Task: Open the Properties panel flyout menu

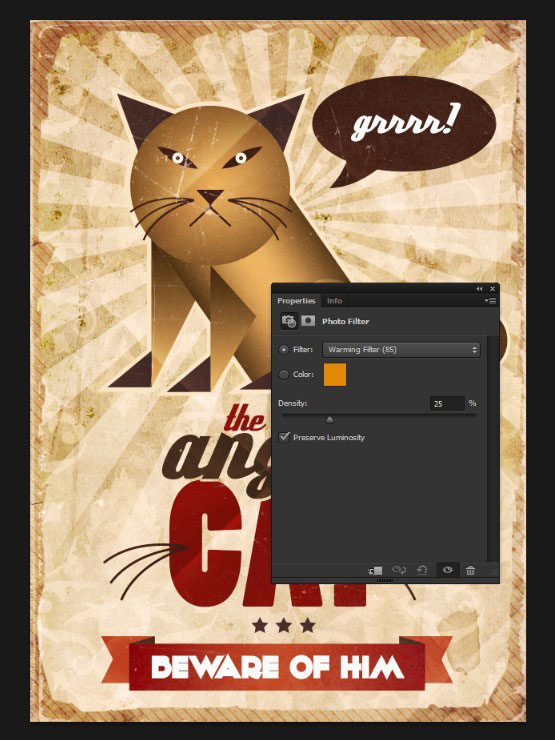Action: click(x=490, y=301)
